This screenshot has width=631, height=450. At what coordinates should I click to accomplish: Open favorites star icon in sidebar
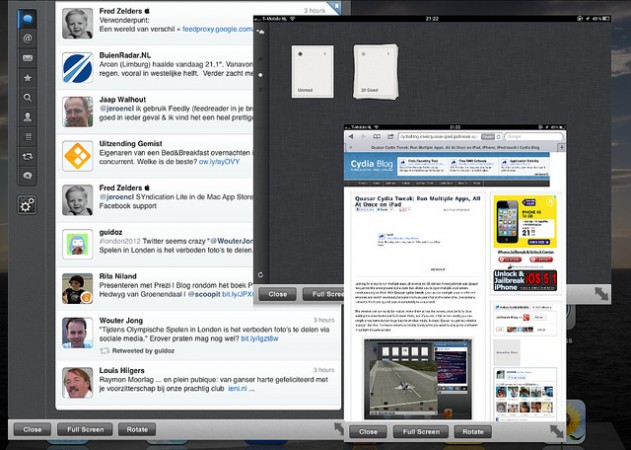tap(27, 77)
